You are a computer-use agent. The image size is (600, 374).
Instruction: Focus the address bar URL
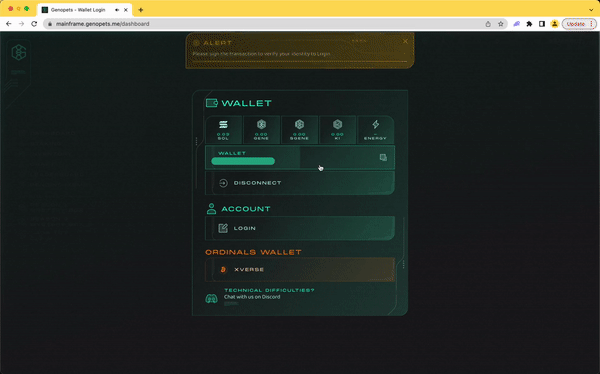pos(103,24)
